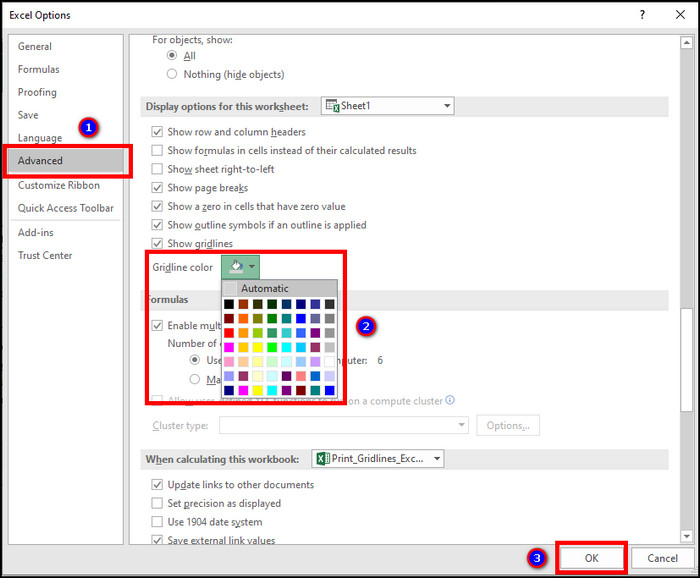
Task: Toggle Show page breaks checkbox
Action: click(x=157, y=187)
